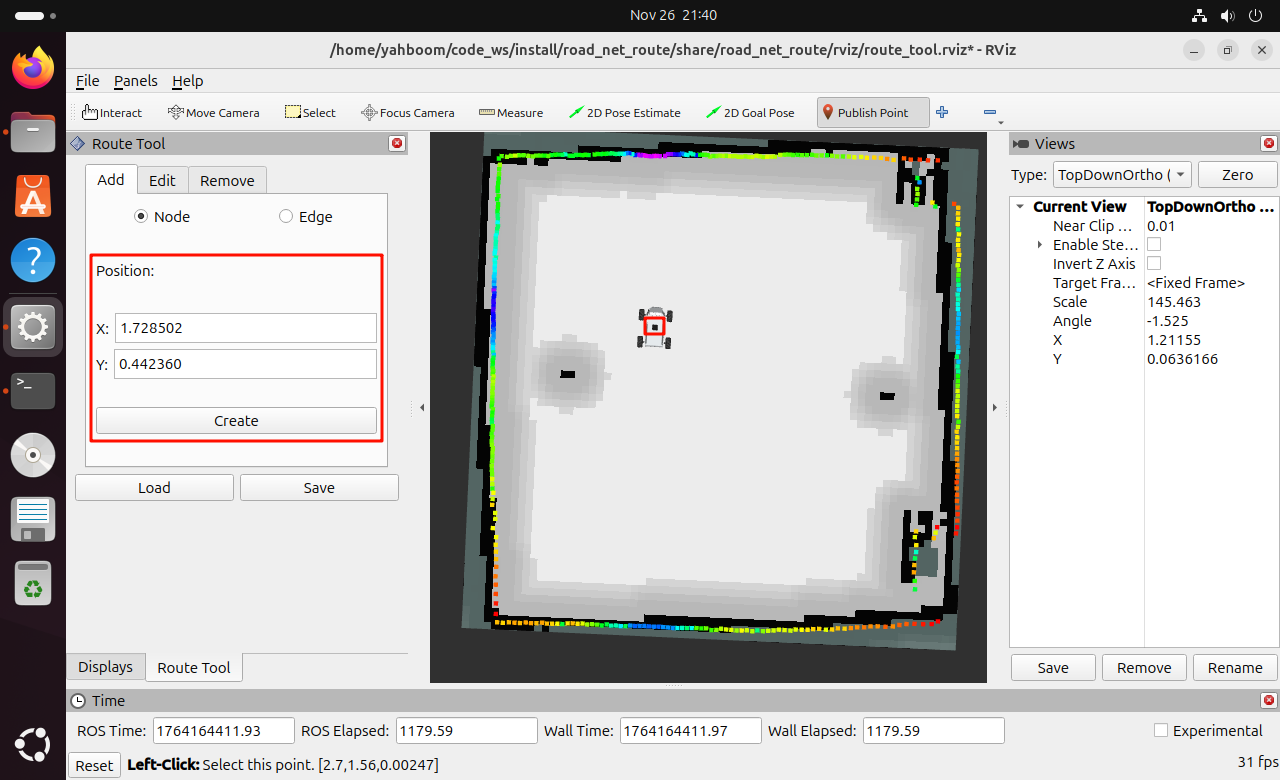The height and width of the screenshot is (780, 1280).
Task: Open the view Type dropdown
Action: coord(1121,175)
